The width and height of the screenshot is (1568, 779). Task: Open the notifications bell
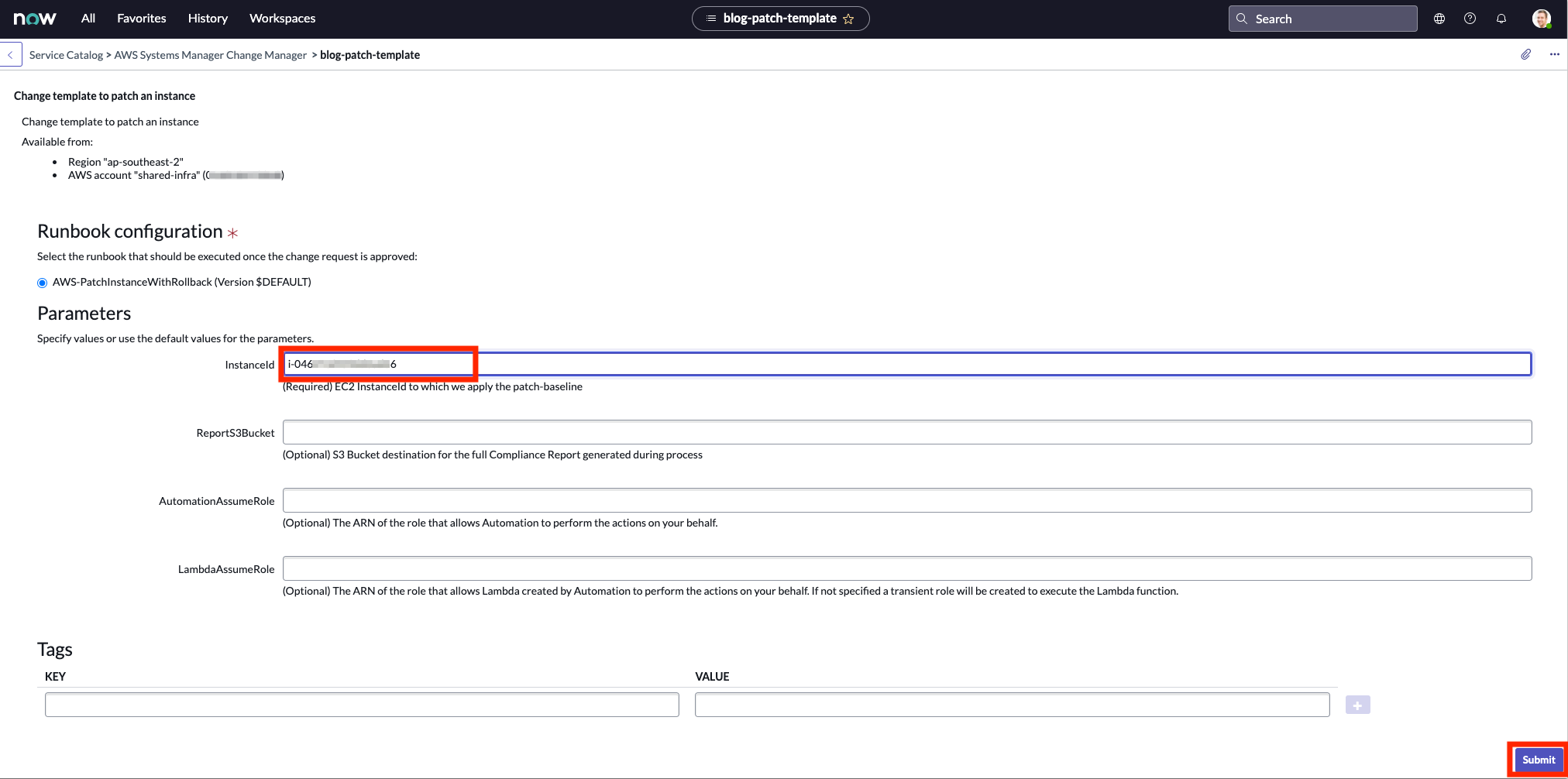[1501, 18]
